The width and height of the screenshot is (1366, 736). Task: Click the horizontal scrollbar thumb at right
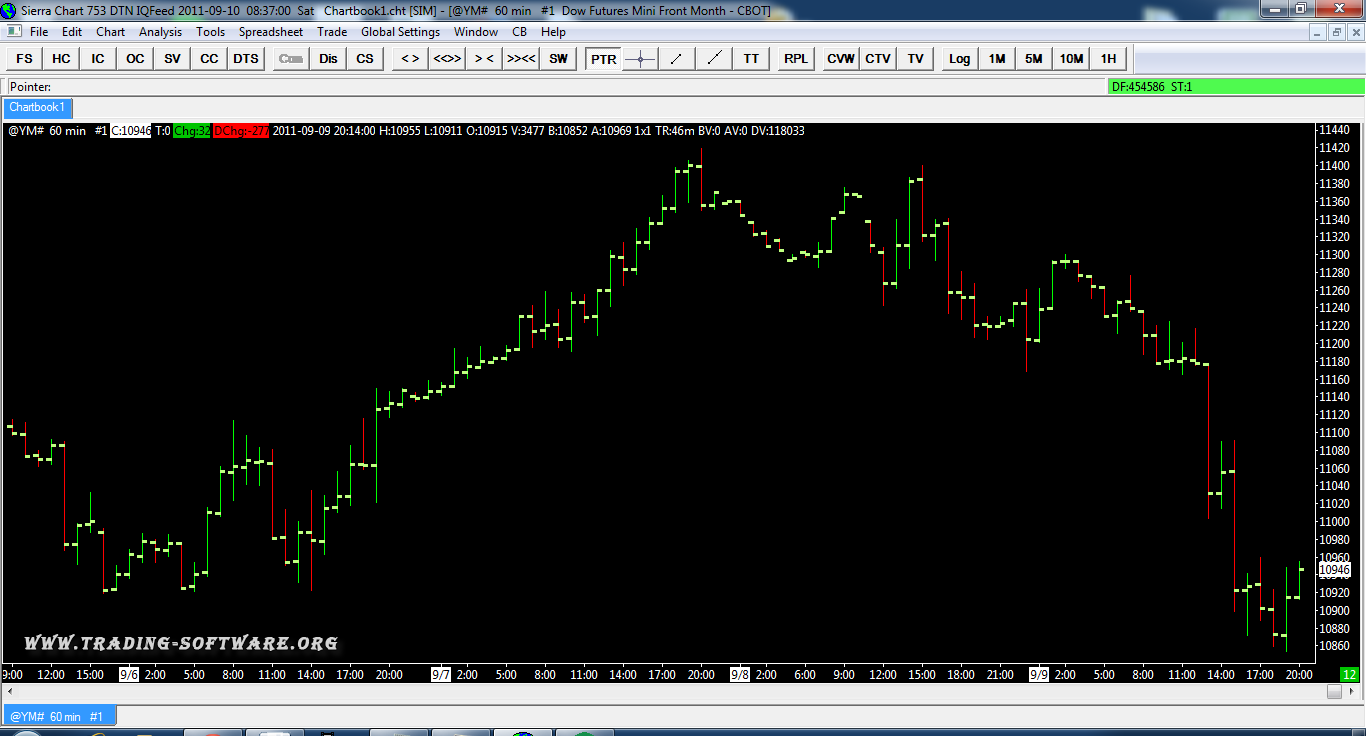pos(1334,691)
